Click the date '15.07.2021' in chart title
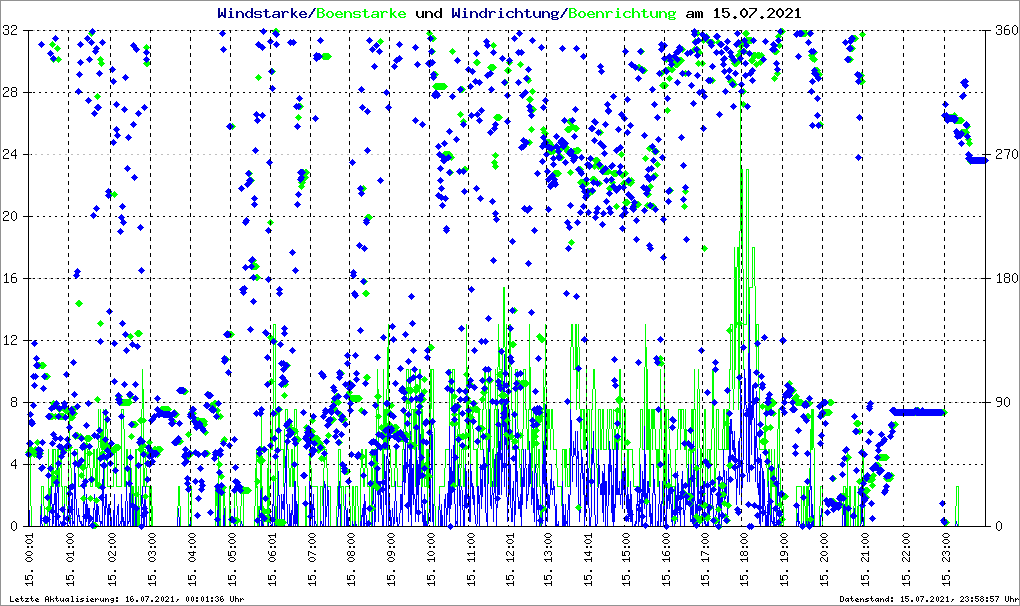 click(756, 13)
